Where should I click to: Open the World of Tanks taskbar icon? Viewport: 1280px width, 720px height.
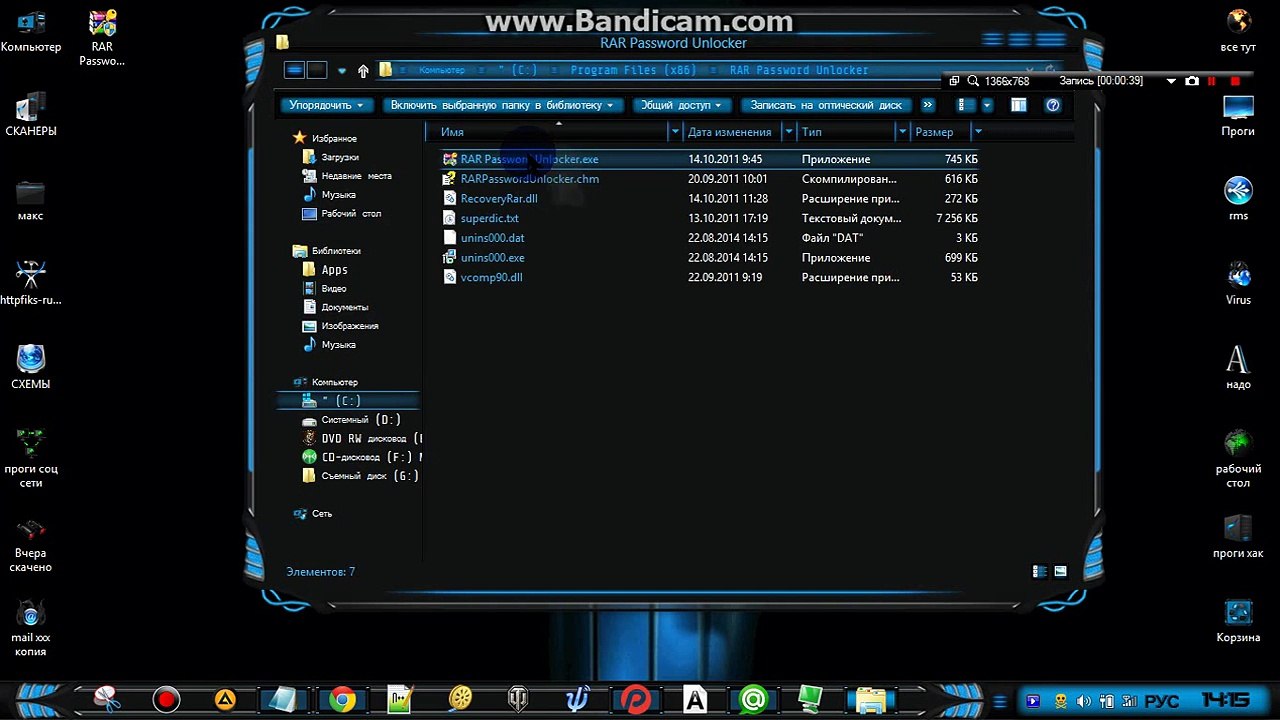518,699
